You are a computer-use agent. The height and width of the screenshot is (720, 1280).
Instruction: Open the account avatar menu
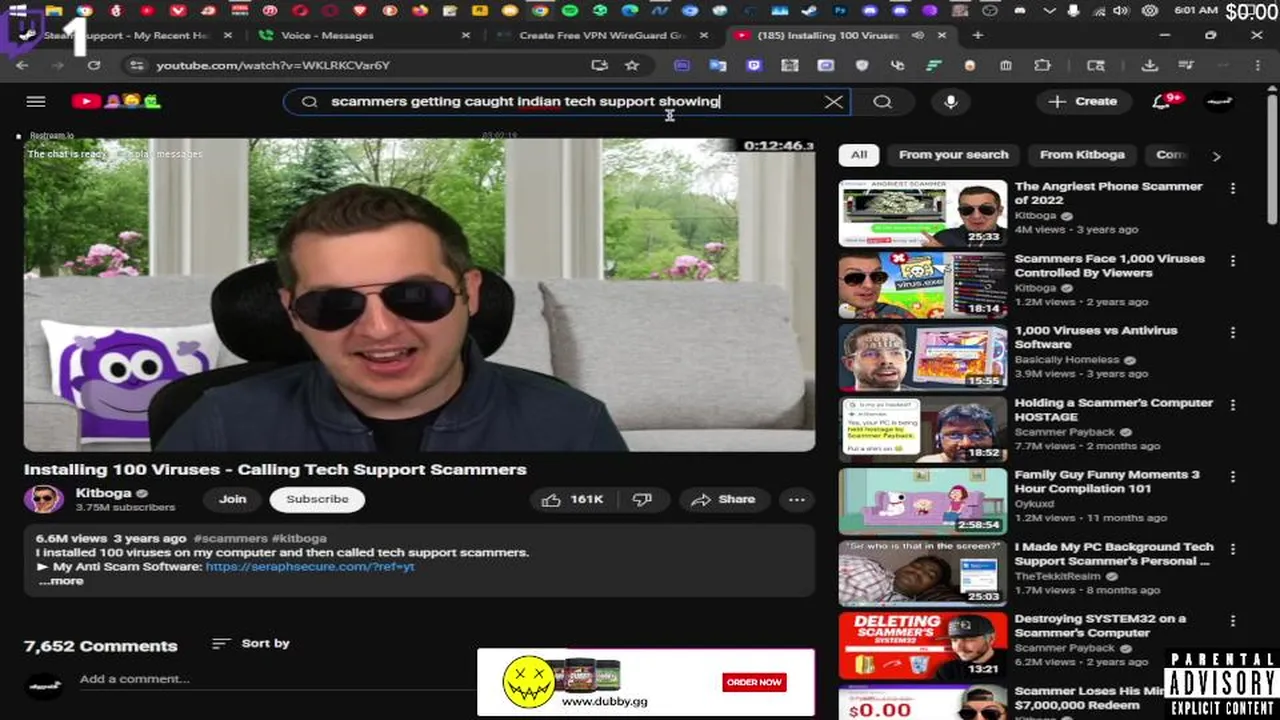[x=1219, y=101]
